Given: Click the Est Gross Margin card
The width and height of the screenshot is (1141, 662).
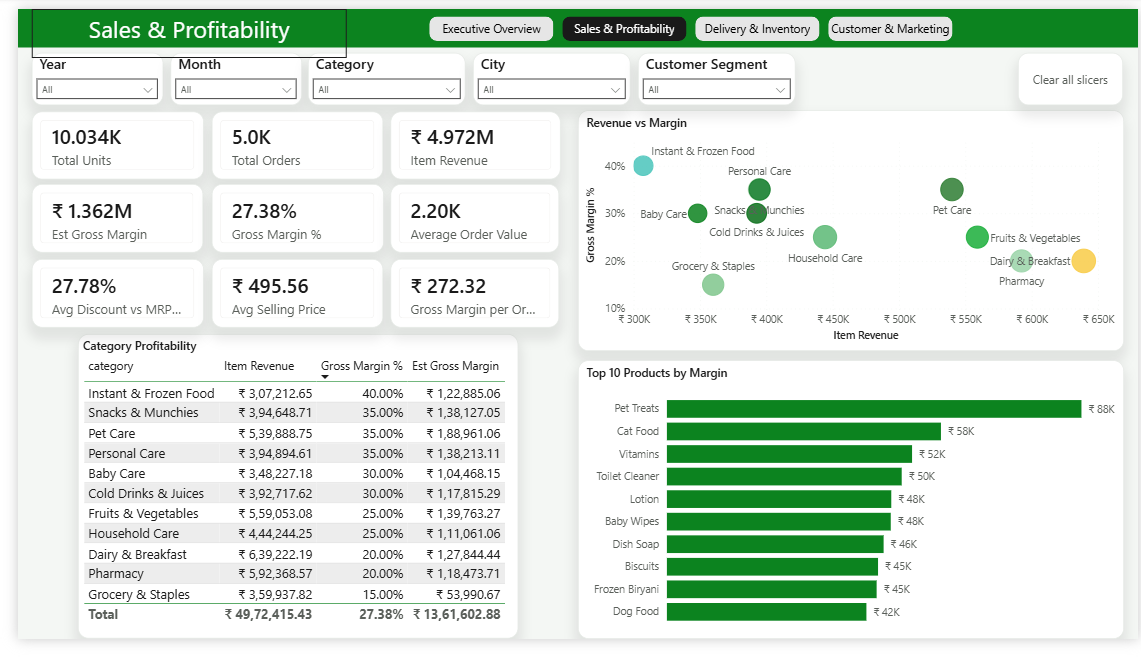Looking at the screenshot, I should tap(117, 219).
